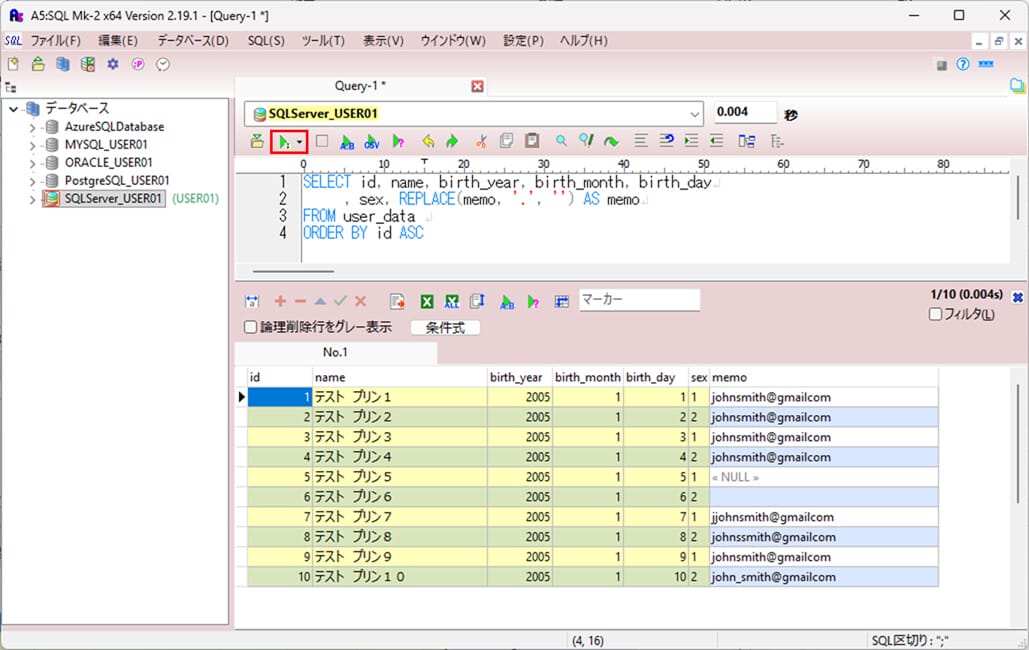Close the Query-1 tab with the red X

tap(477, 86)
